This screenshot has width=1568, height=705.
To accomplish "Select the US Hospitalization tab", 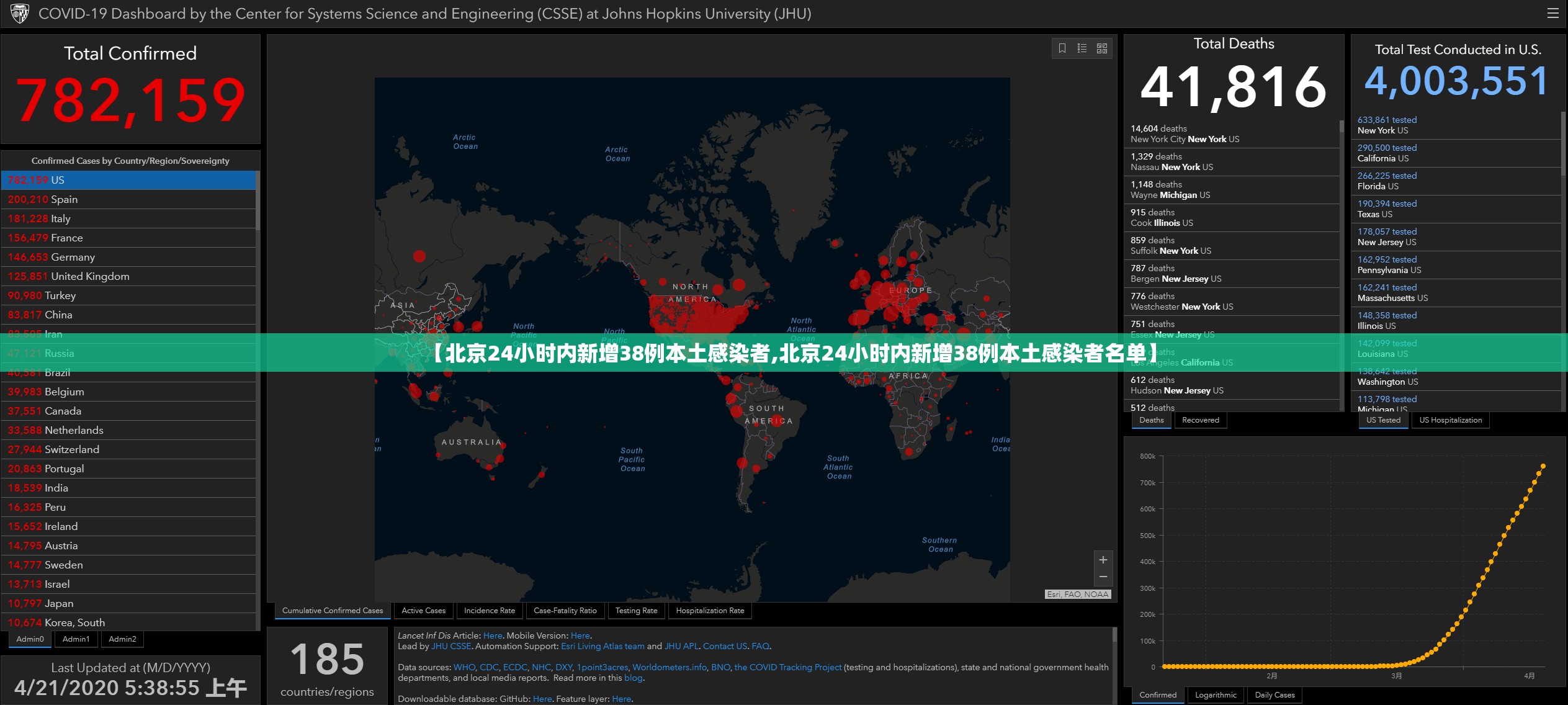I will coord(1451,420).
